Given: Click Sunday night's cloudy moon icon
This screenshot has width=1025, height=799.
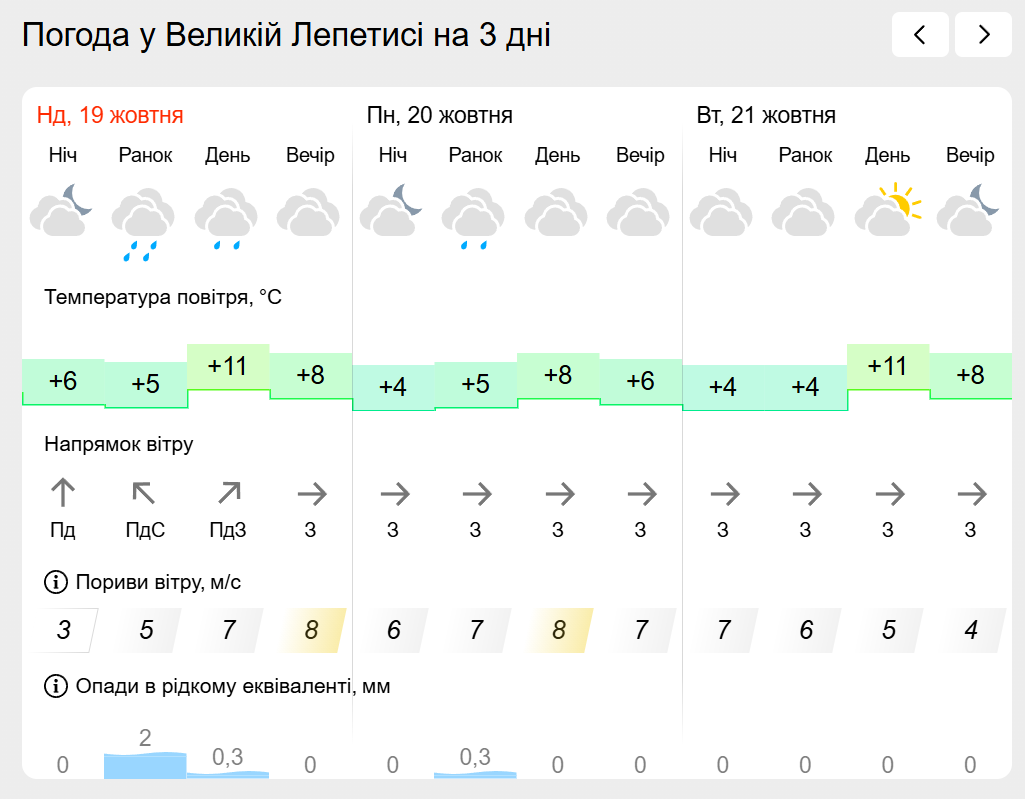Looking at the screenshot, I should coord(62,210).
